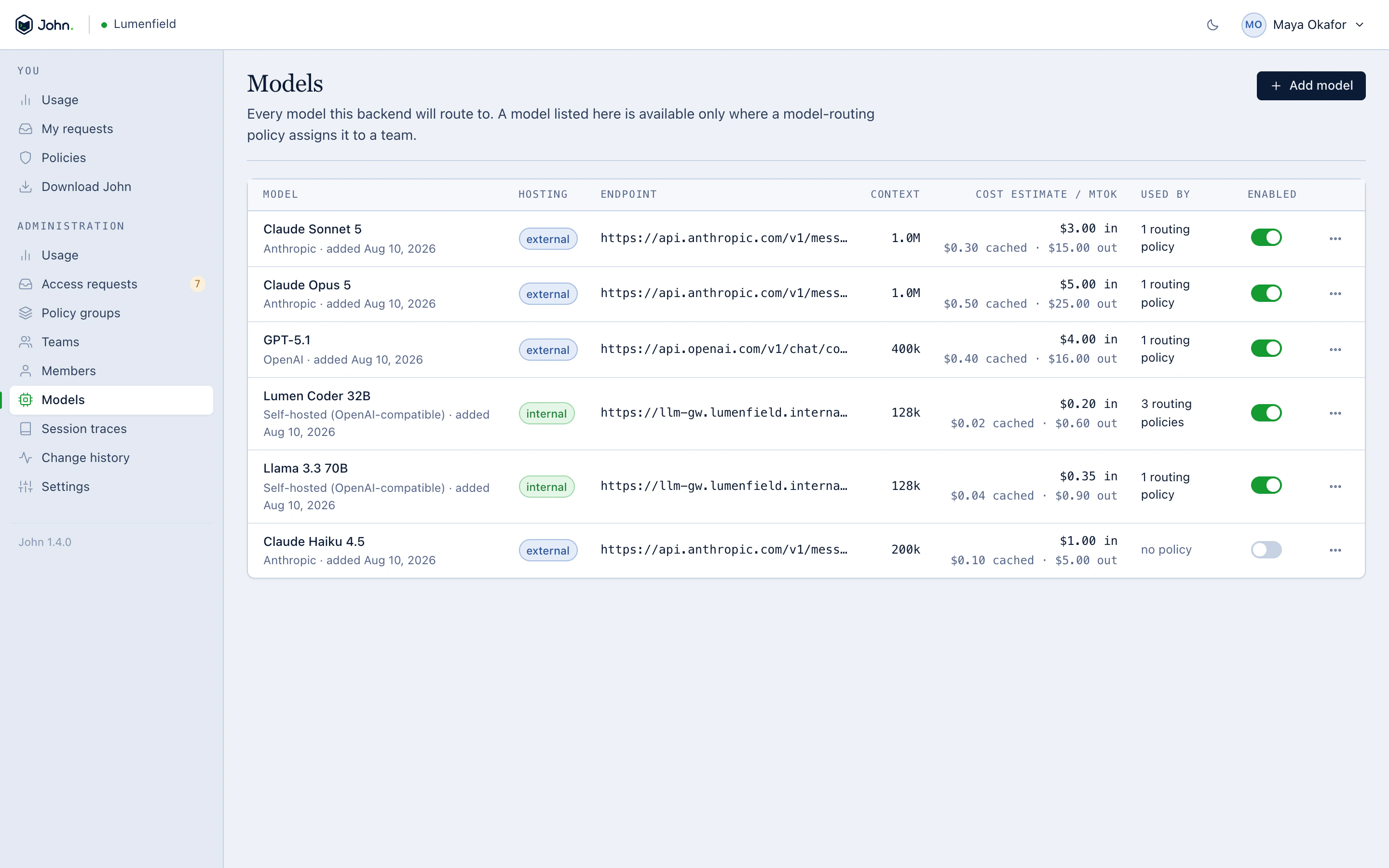Click the John hexagon logo icon
The image size is (1389, 868).
point(24,25)
